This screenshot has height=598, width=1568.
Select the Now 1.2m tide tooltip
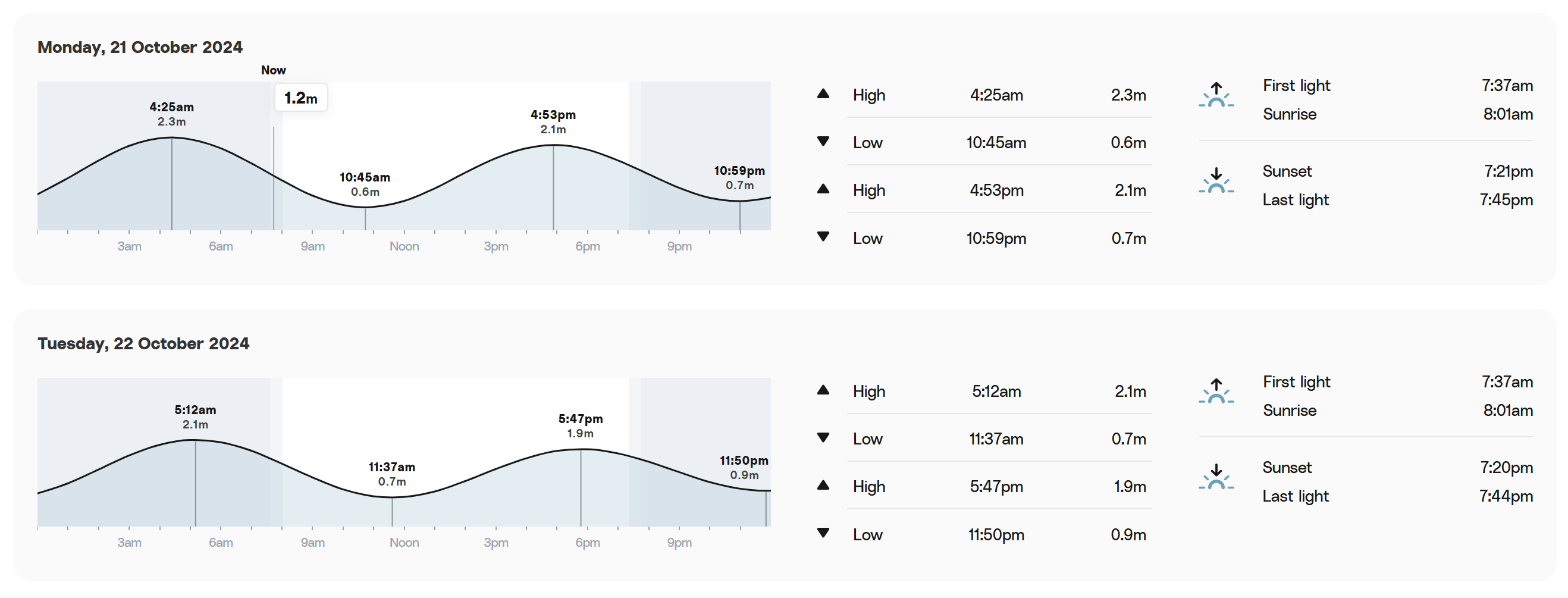(x=301, y=98)
